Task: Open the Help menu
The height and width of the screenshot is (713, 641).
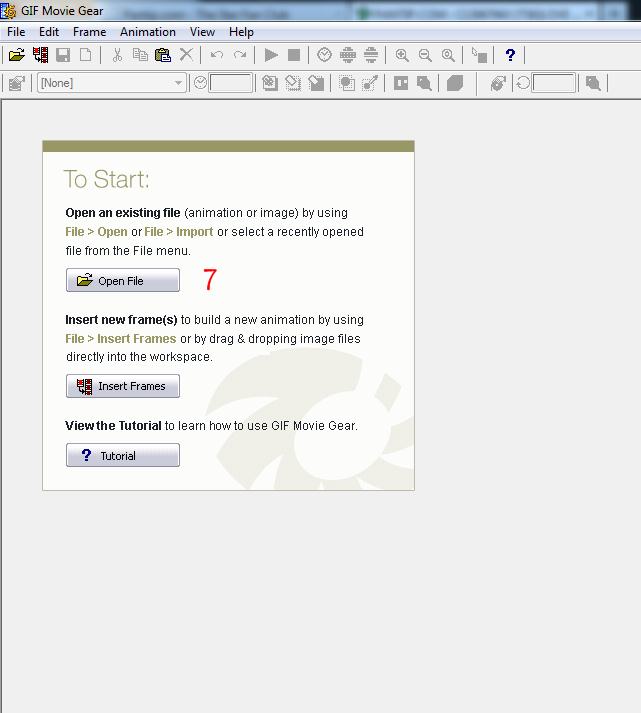Action: click(241, 32)
